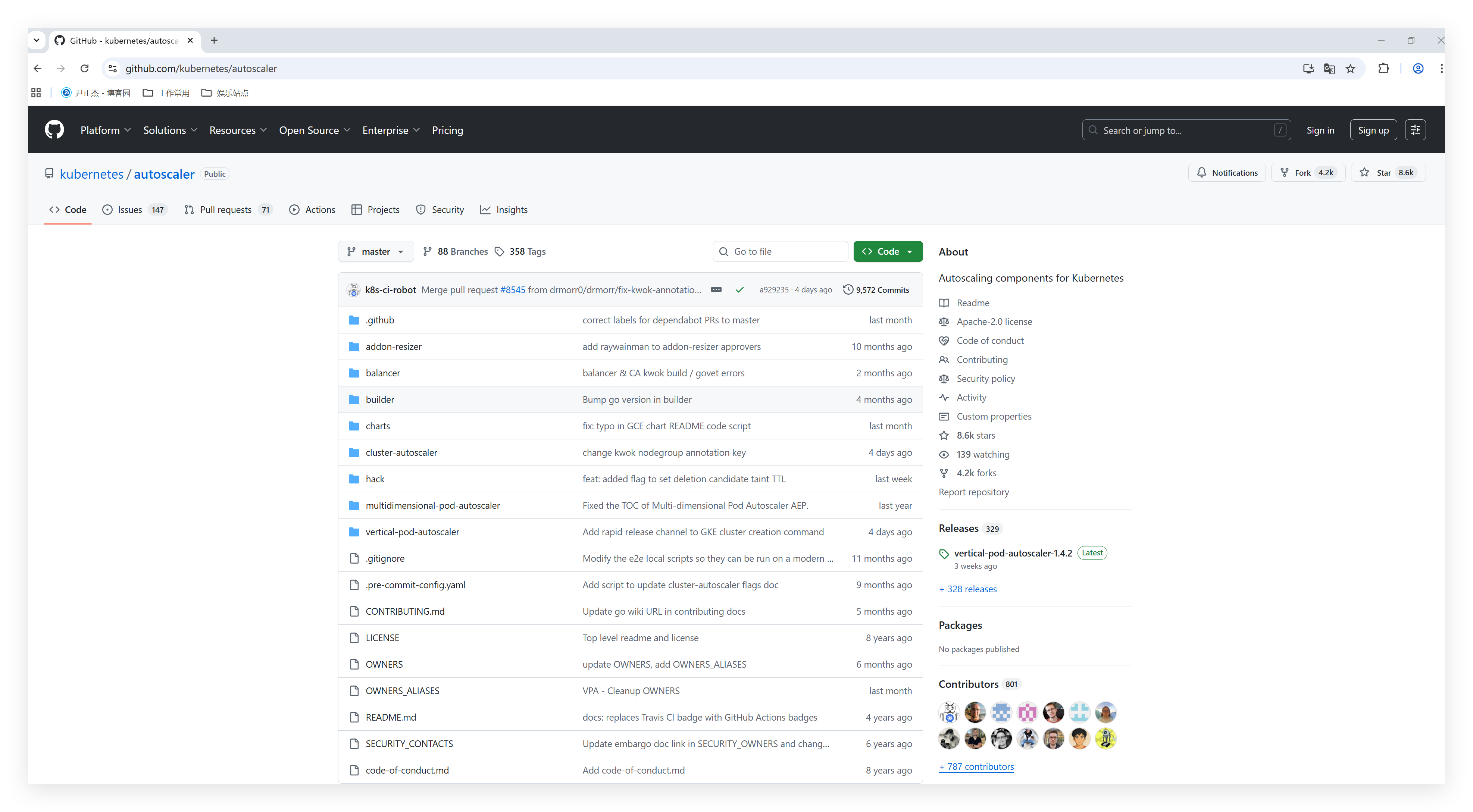1473x812 pixels.
Task: Open appearance settings icon beside Sign up
Action: (1415, 130)
